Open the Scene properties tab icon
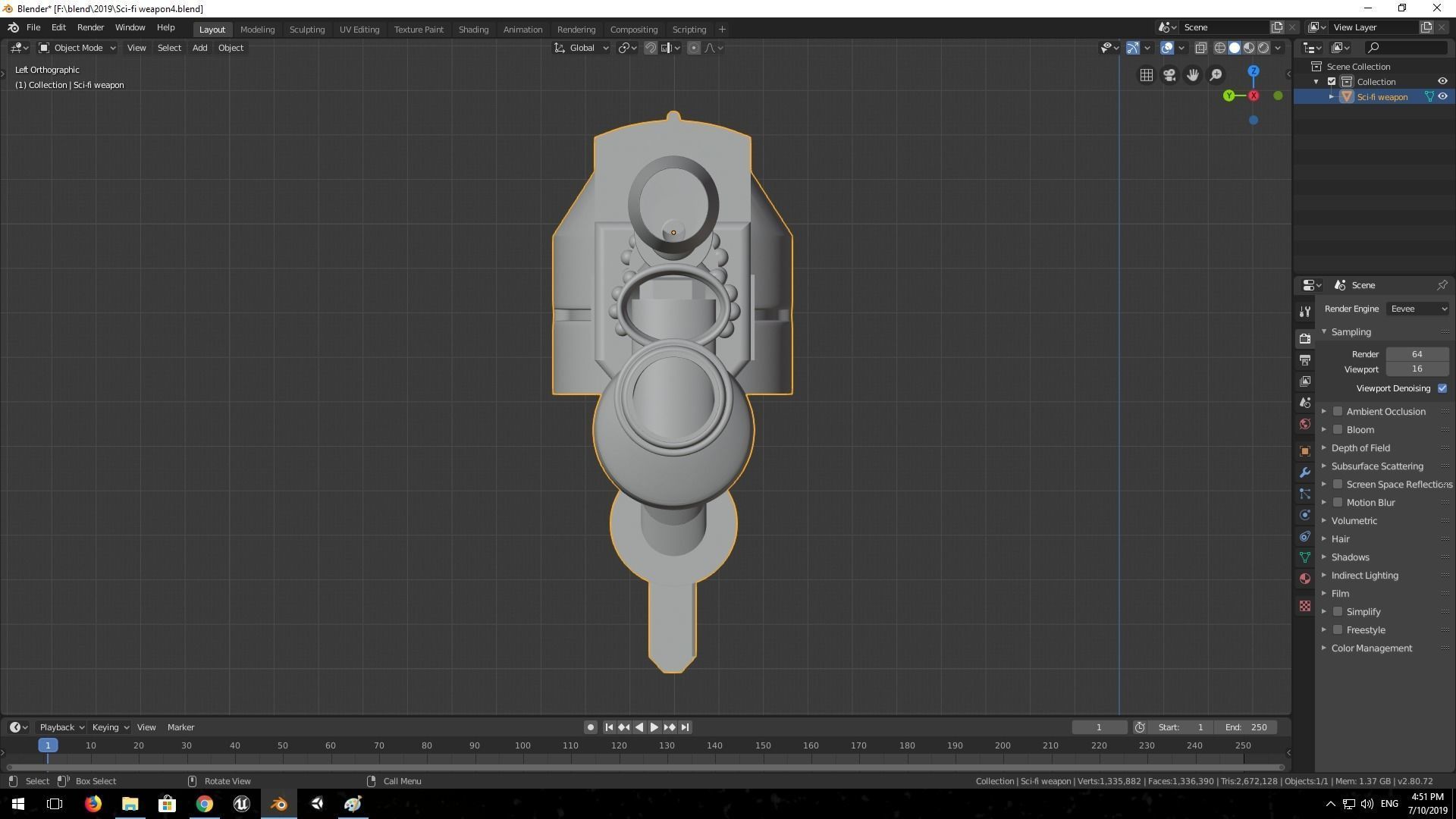Screen dimensions: 1456x819 [x=1304, y=403]
